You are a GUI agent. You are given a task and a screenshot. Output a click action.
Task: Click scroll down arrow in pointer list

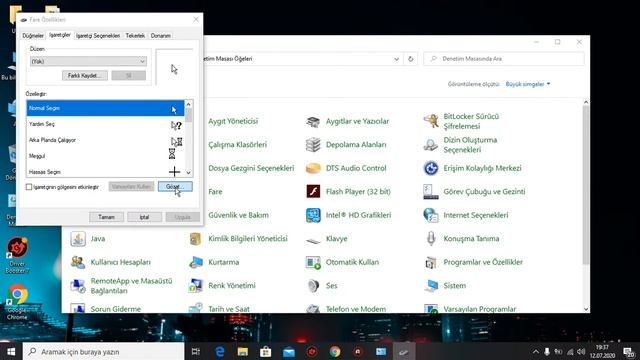point(188,173)
